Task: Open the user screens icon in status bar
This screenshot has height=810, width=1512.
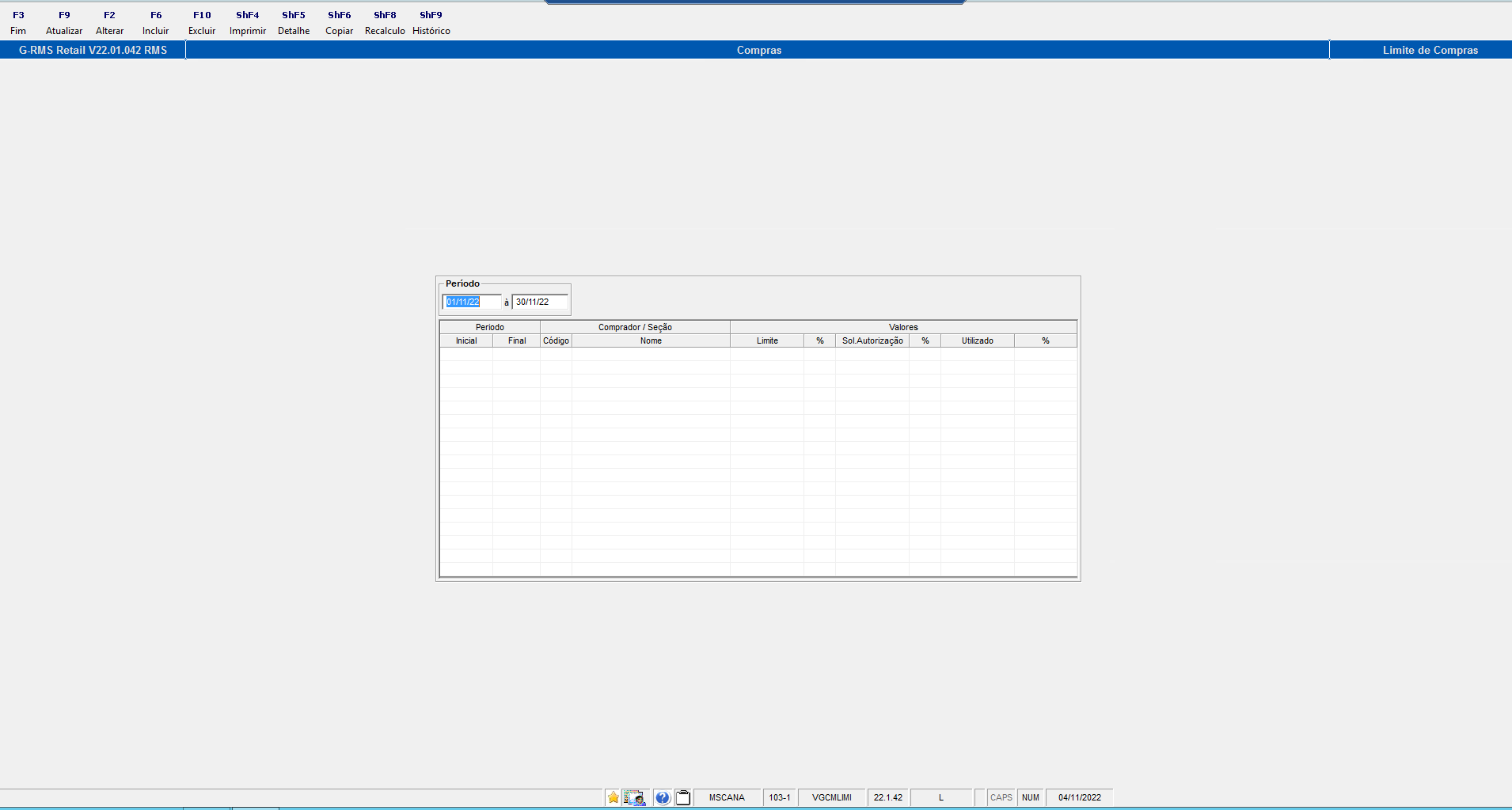Action: pos(634,797)
